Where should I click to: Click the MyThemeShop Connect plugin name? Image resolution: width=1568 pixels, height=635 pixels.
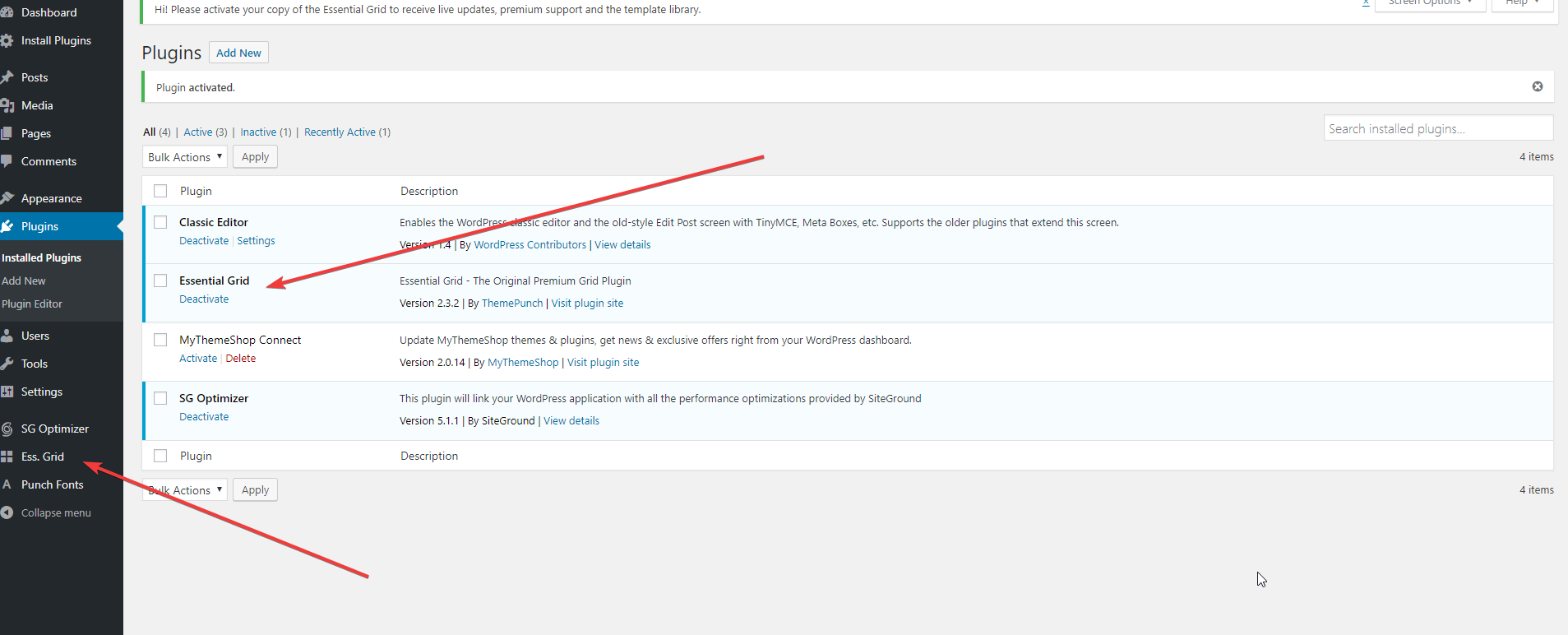240,340
